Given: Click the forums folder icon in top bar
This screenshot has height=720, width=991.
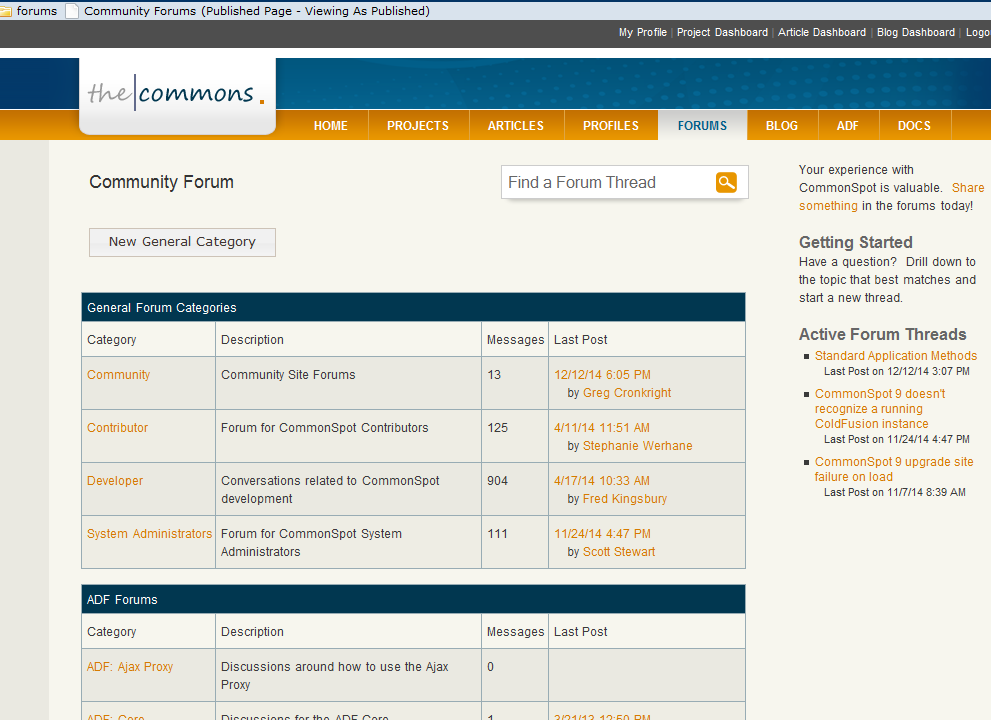Looking at the screenshot, I should tap(6, 11).
